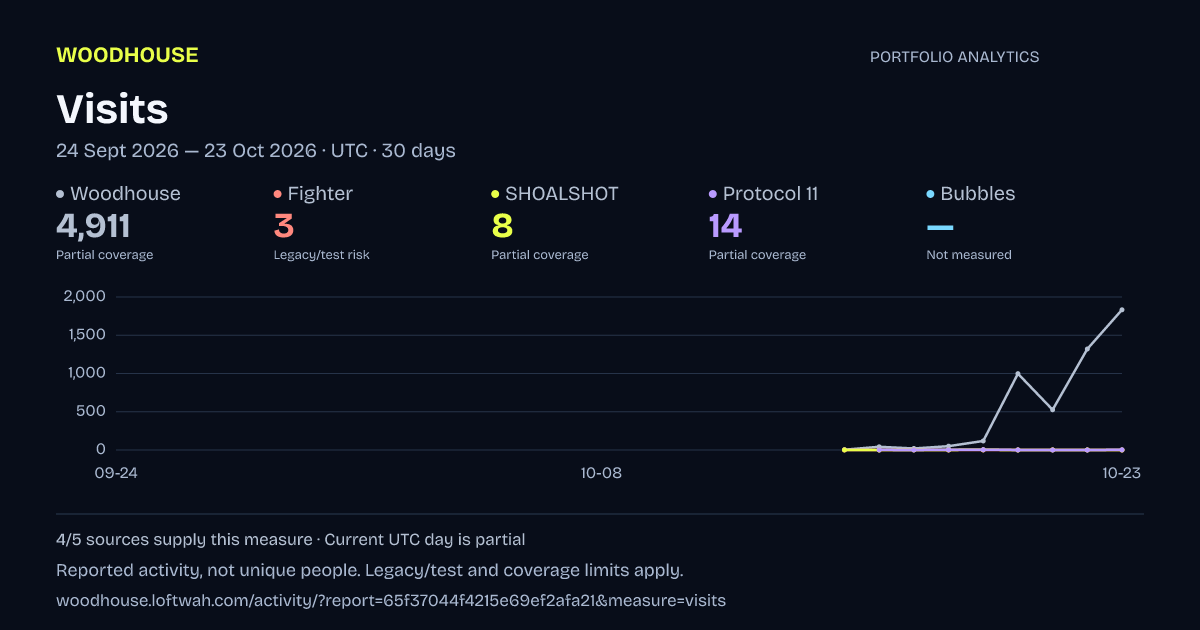
Task: Click the Protocol 11 value 14
Action: pyautogui.click(x=725, y=226)
